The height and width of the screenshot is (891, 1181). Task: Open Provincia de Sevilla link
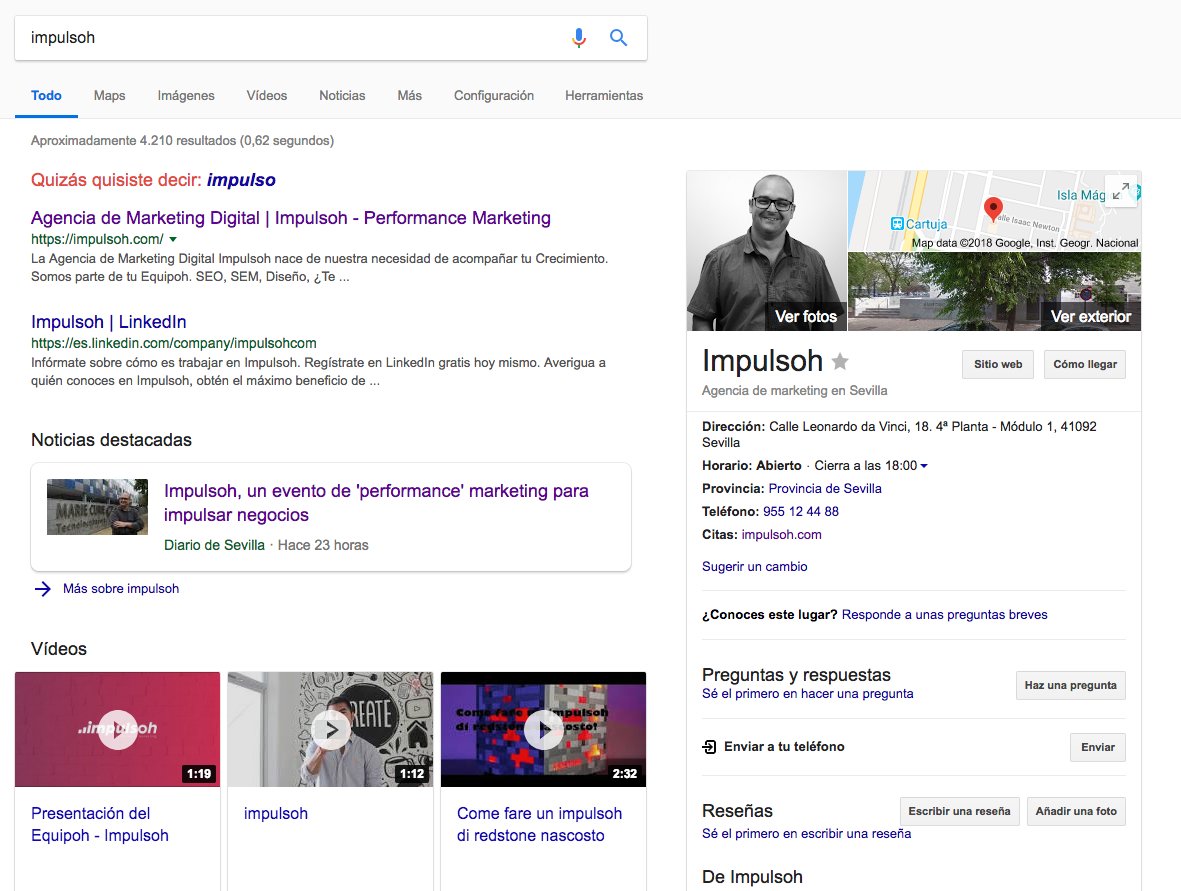[825, 489]
